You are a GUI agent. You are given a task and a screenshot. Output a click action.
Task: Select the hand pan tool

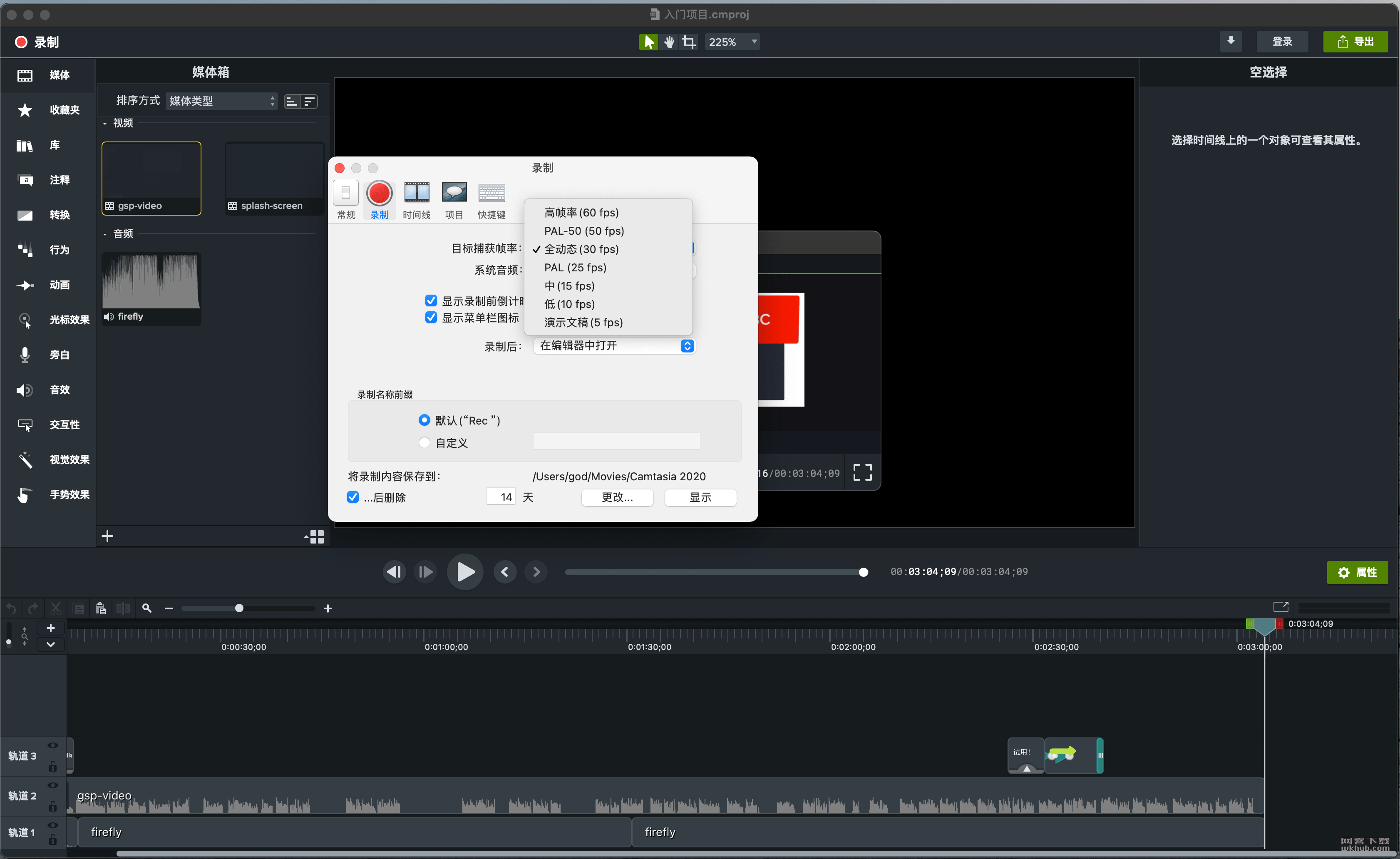click(x=669, y=42)
